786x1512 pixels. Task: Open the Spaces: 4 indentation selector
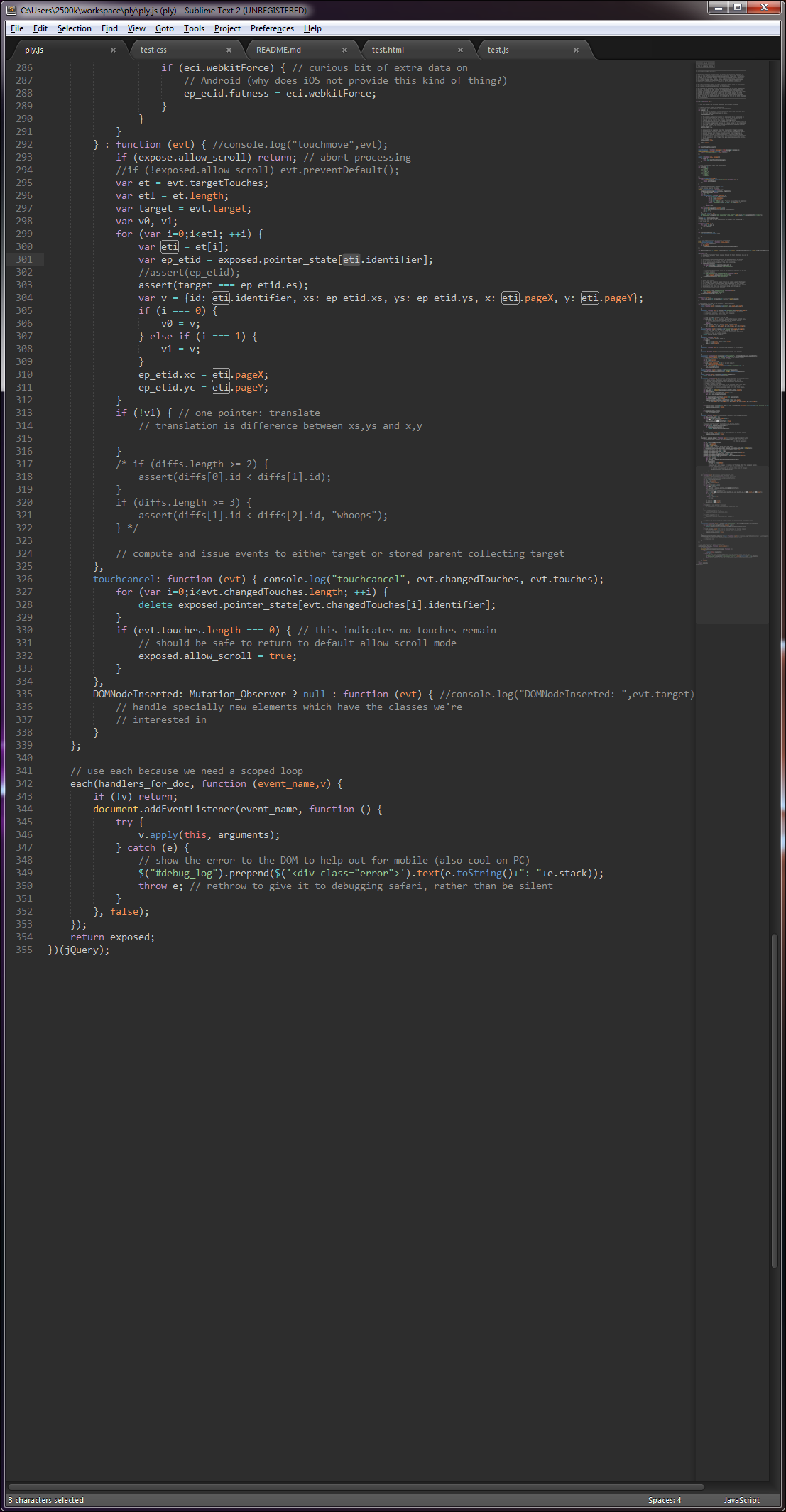[664, 1500]
